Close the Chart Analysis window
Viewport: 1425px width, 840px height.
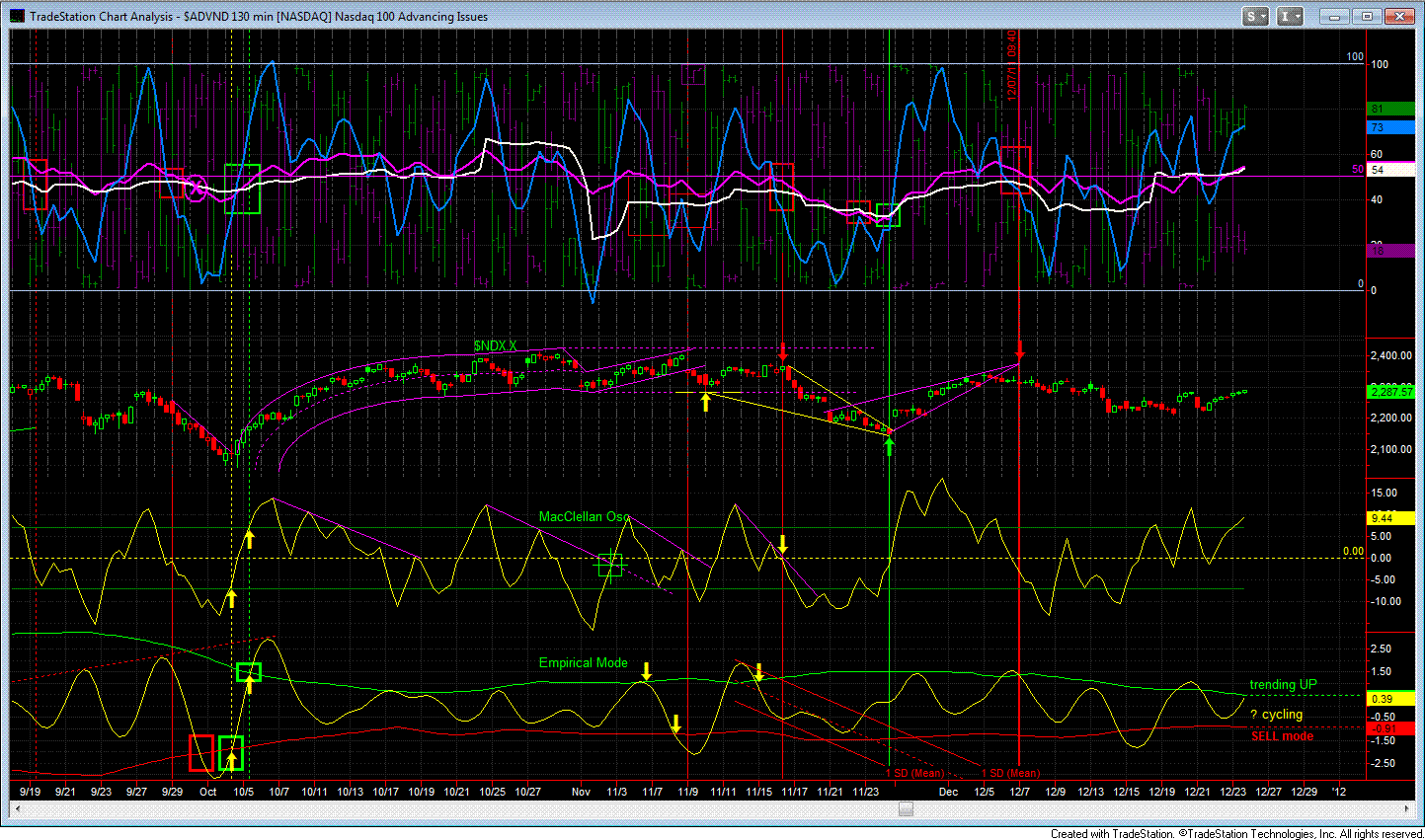(x=1400, y=16)
